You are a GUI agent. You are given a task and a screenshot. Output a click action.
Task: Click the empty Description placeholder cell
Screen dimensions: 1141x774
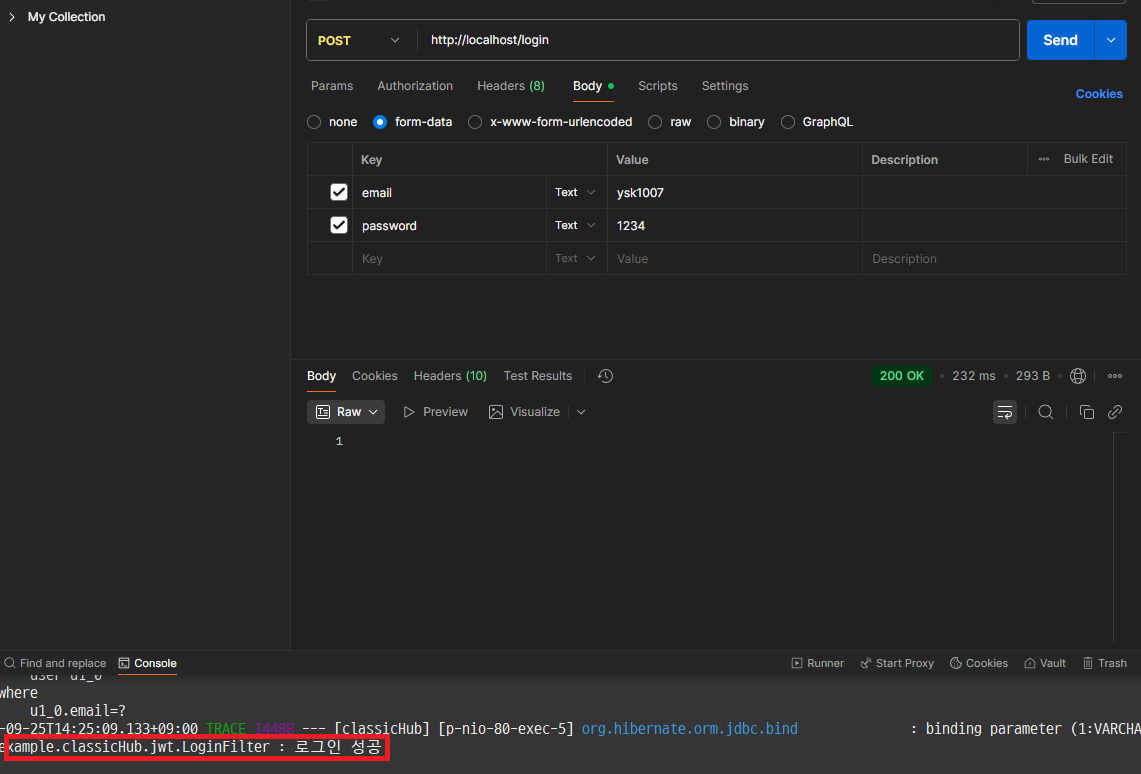994,258
